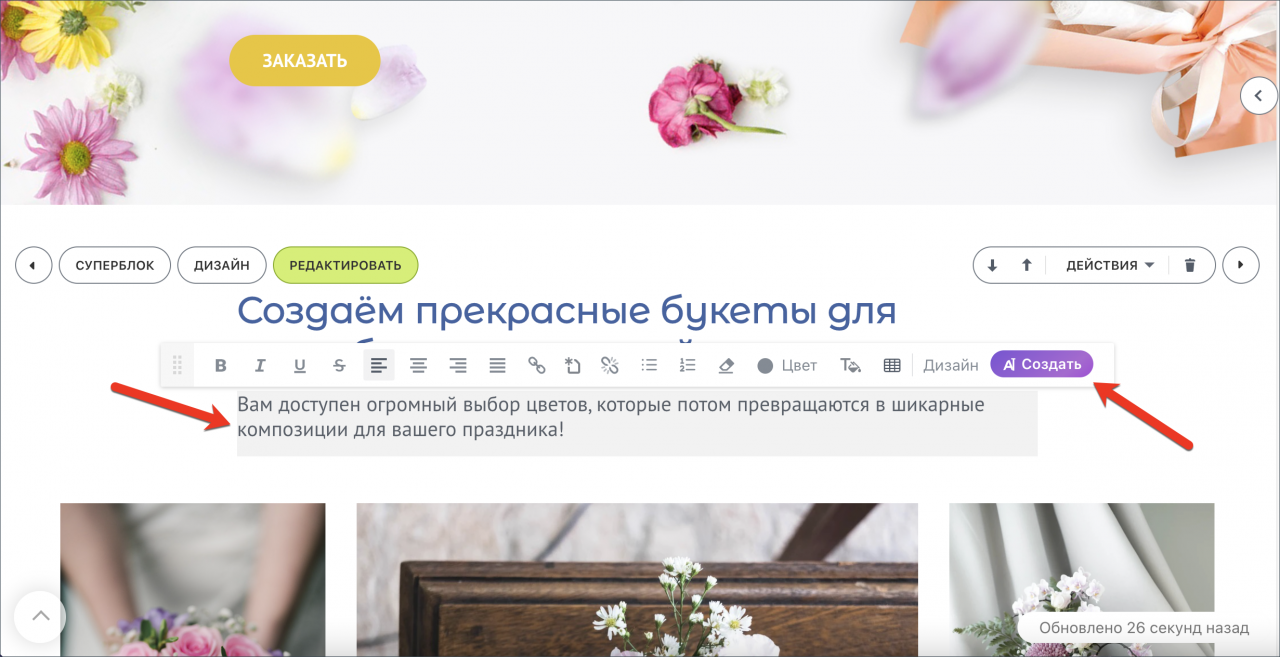
Task: Insert a link with chain icon
Action: tap(537, 365)
